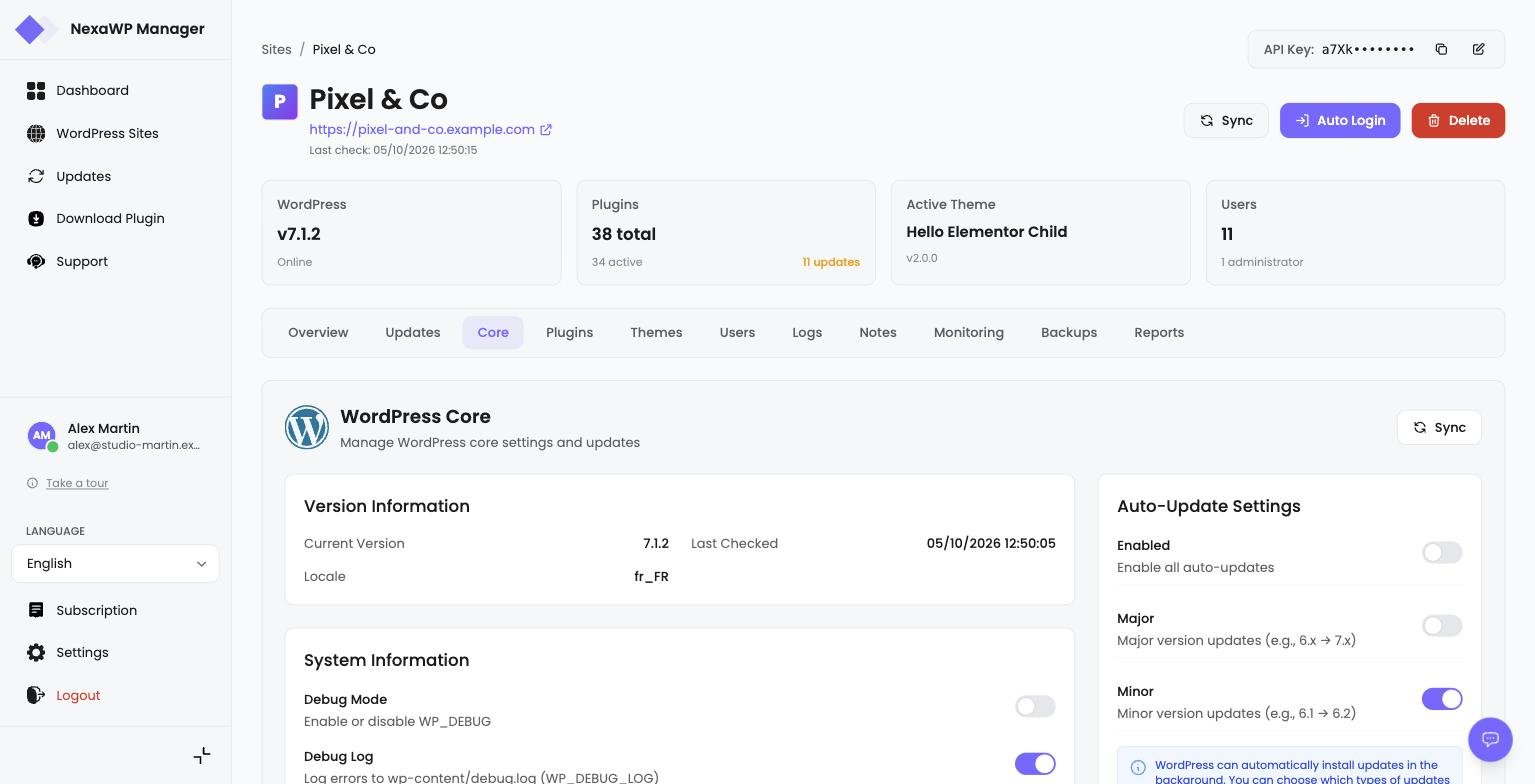Open the chat support bubble
Screen dimensions: 1535x784
click(x=1490, y=740)
